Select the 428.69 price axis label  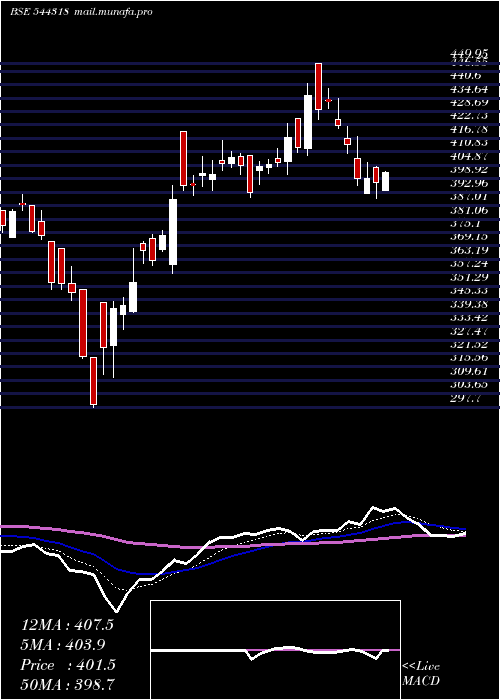pos(469,103)
